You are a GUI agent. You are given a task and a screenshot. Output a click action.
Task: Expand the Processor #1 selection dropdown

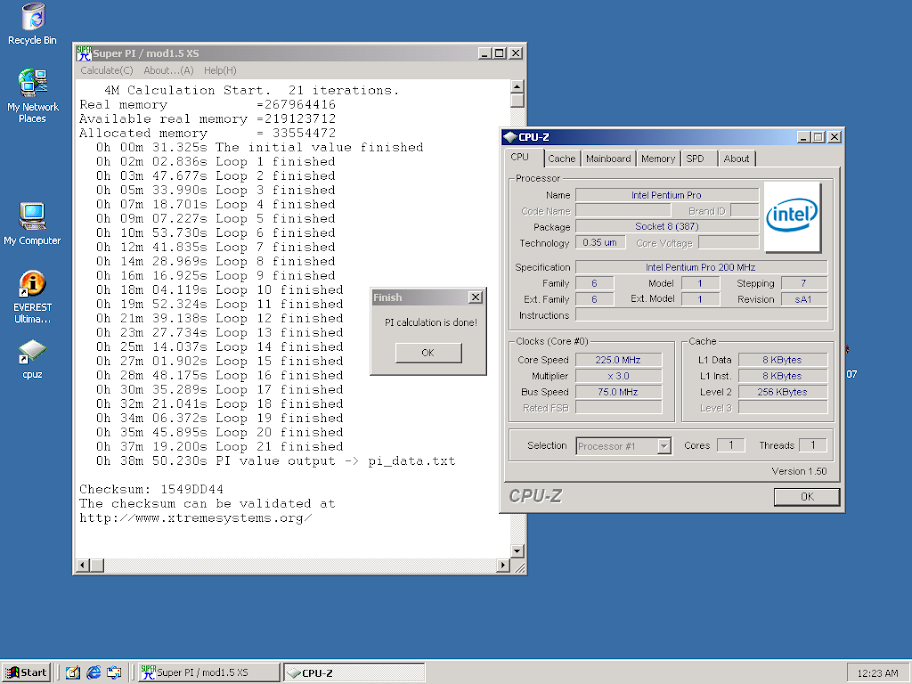coord(664,446)
